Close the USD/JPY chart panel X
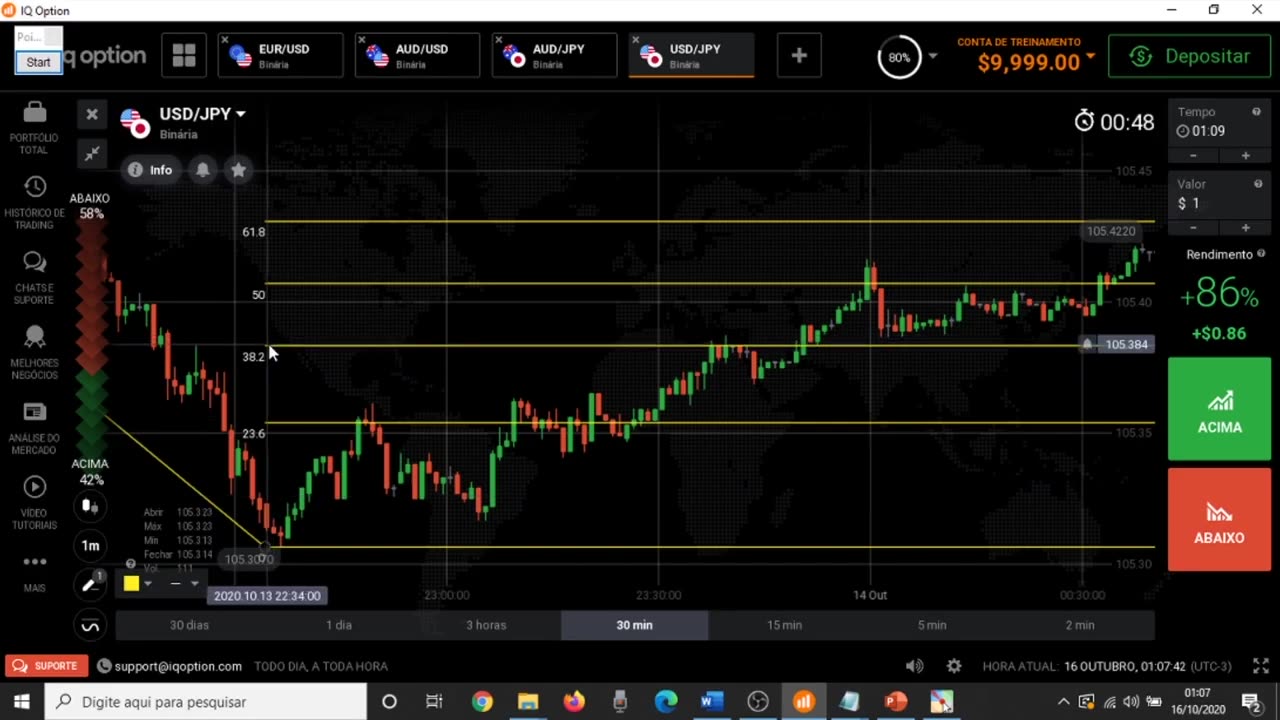The width and height of the screenshot is (1280, 720). click(92, 114)
